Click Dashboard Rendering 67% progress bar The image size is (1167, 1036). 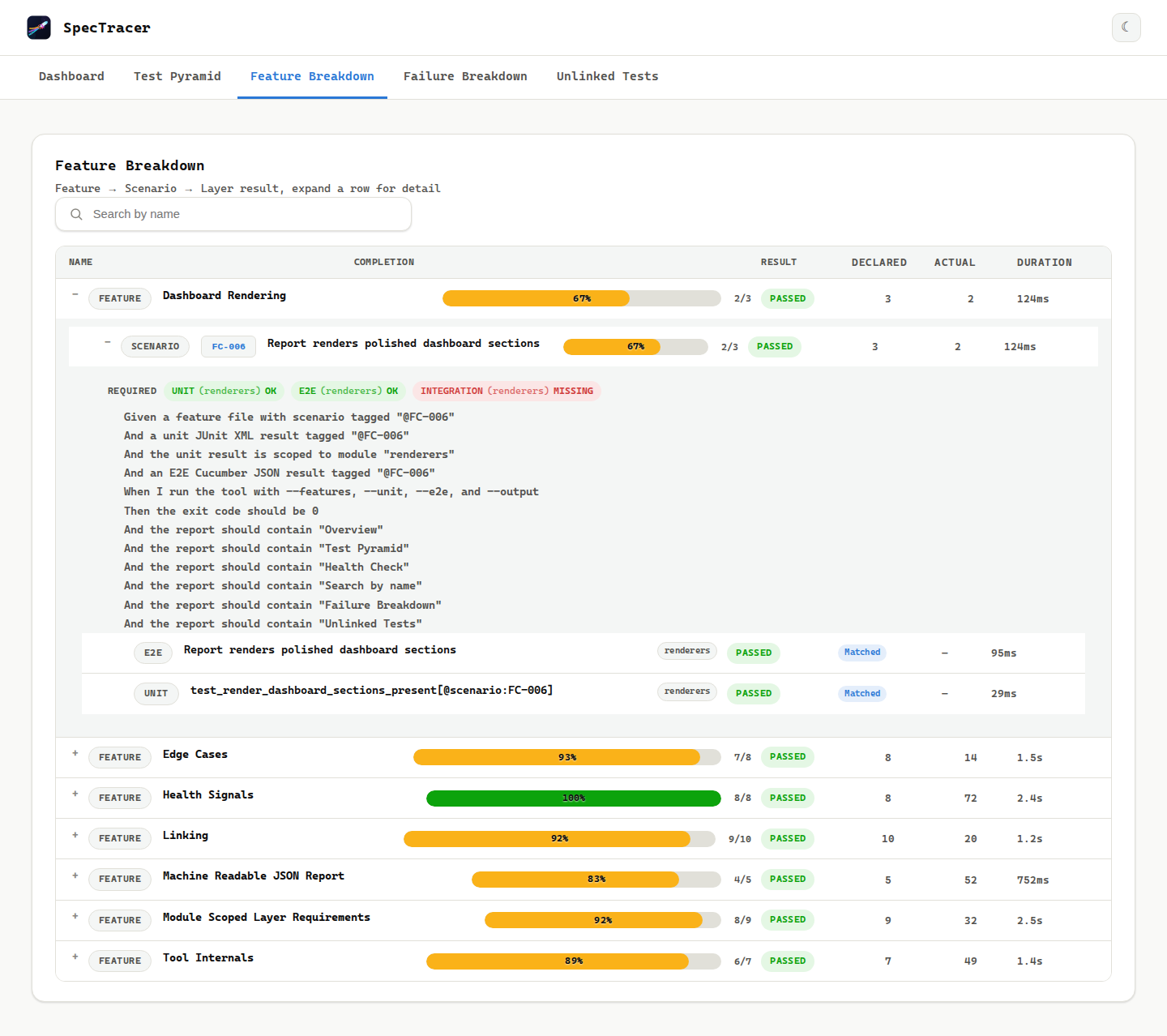click(x=581, y=298)
